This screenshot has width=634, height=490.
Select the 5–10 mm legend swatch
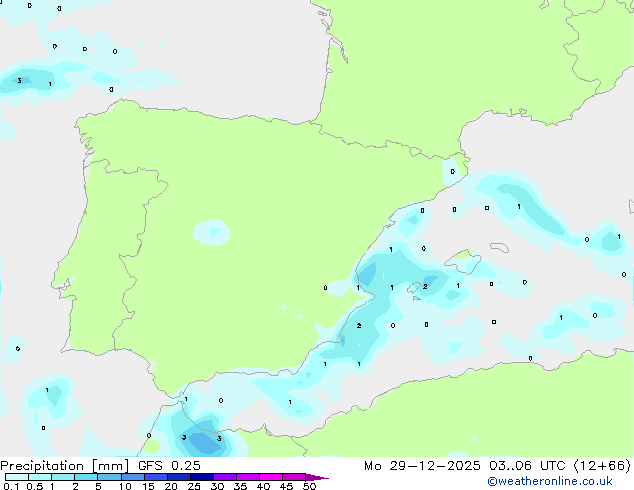(109, 477)
